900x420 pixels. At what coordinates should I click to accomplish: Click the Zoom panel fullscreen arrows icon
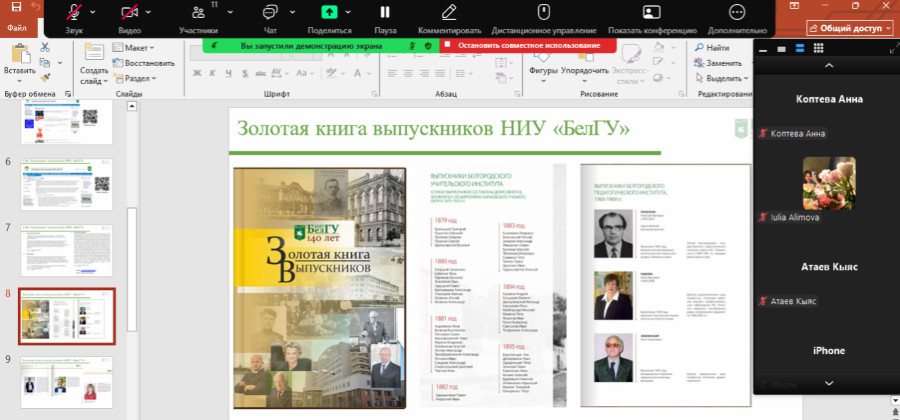tap(894, 48)
